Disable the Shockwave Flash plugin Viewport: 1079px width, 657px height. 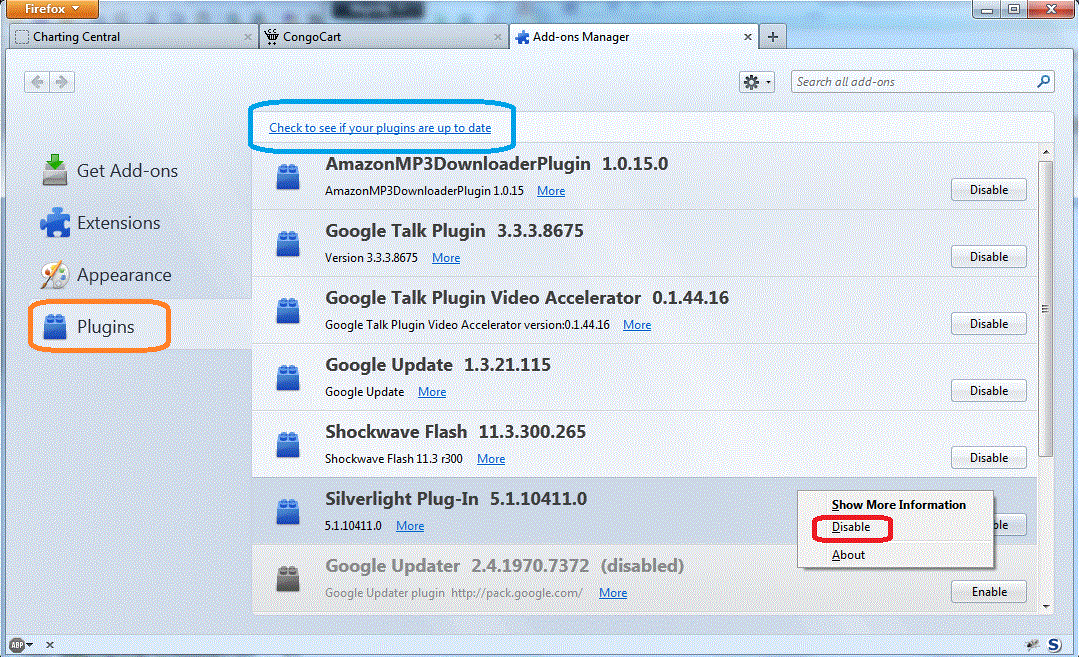(x=989, y=457)
